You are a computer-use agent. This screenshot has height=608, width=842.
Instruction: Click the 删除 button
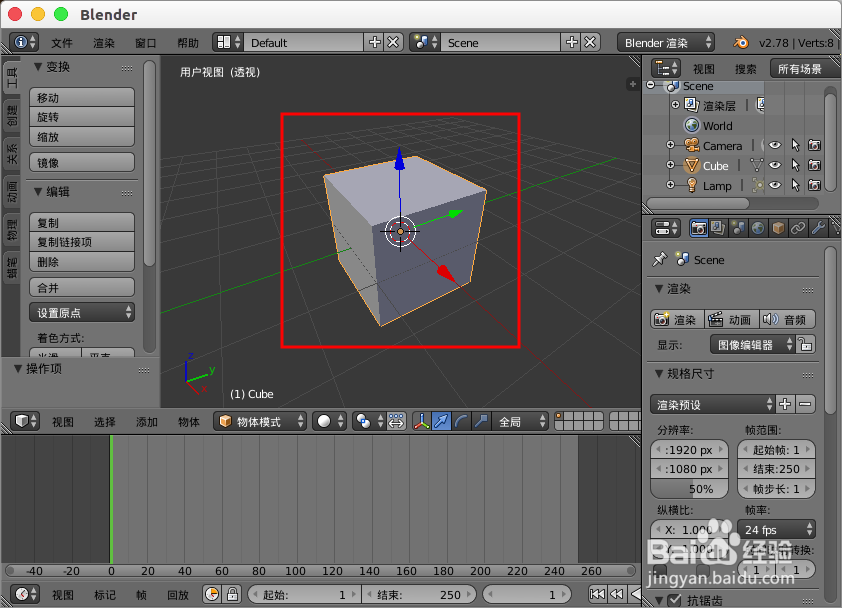coord(82,262)
